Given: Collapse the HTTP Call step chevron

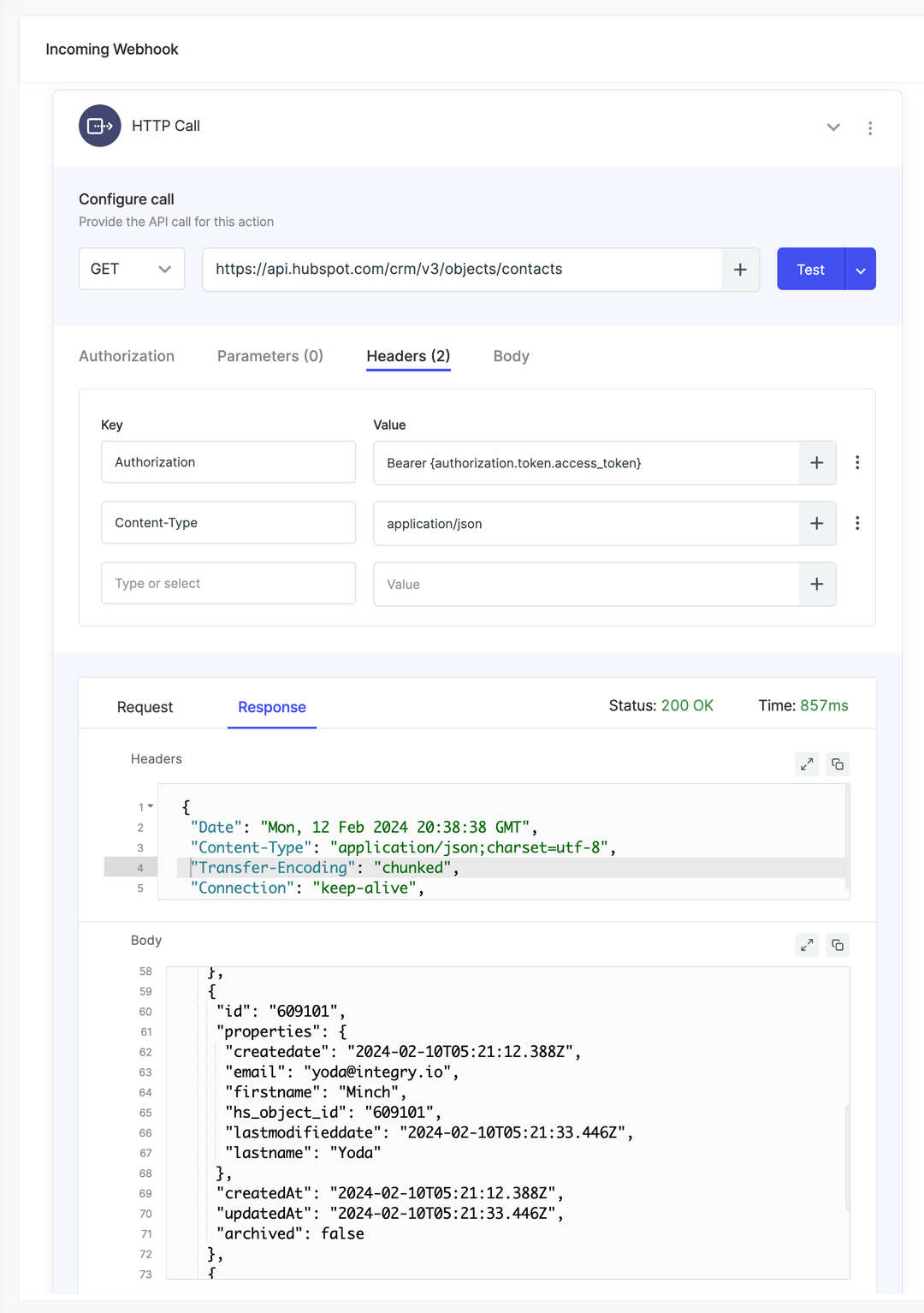Looking at the screenshot, I should pos(833,128).
